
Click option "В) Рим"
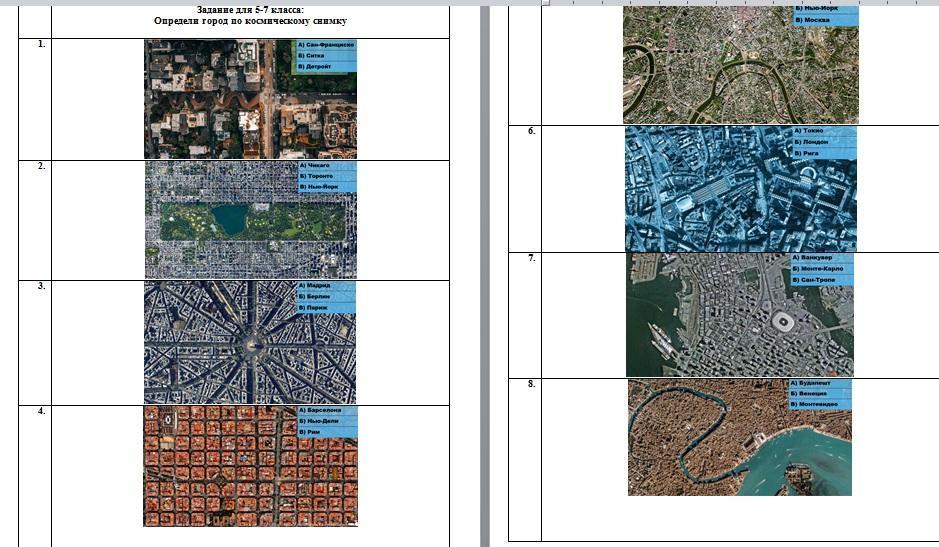tap(310, 432)
